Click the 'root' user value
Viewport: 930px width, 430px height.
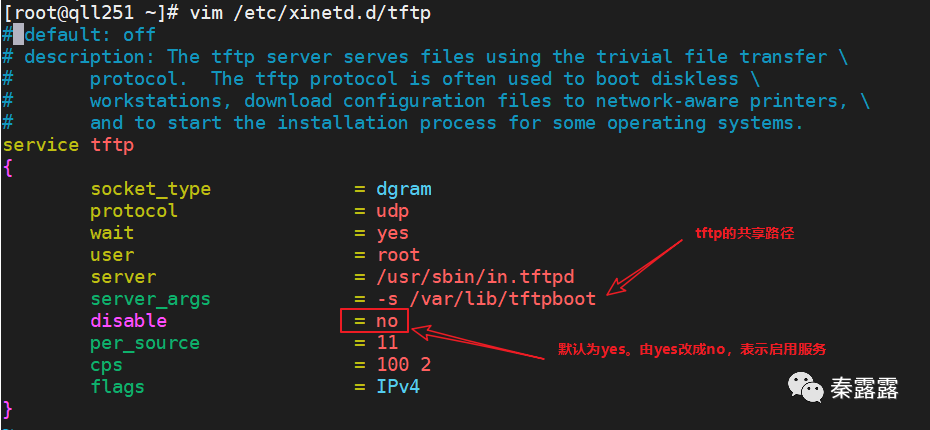coord(399,255)
